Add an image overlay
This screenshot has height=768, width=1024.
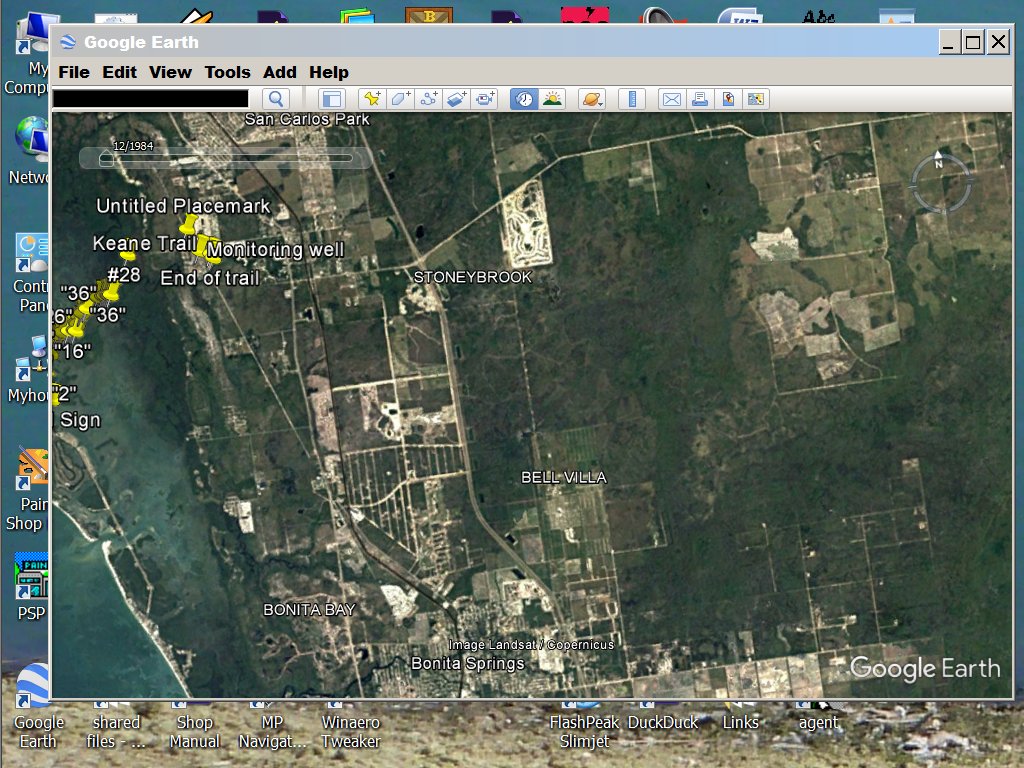click(457, 98)
